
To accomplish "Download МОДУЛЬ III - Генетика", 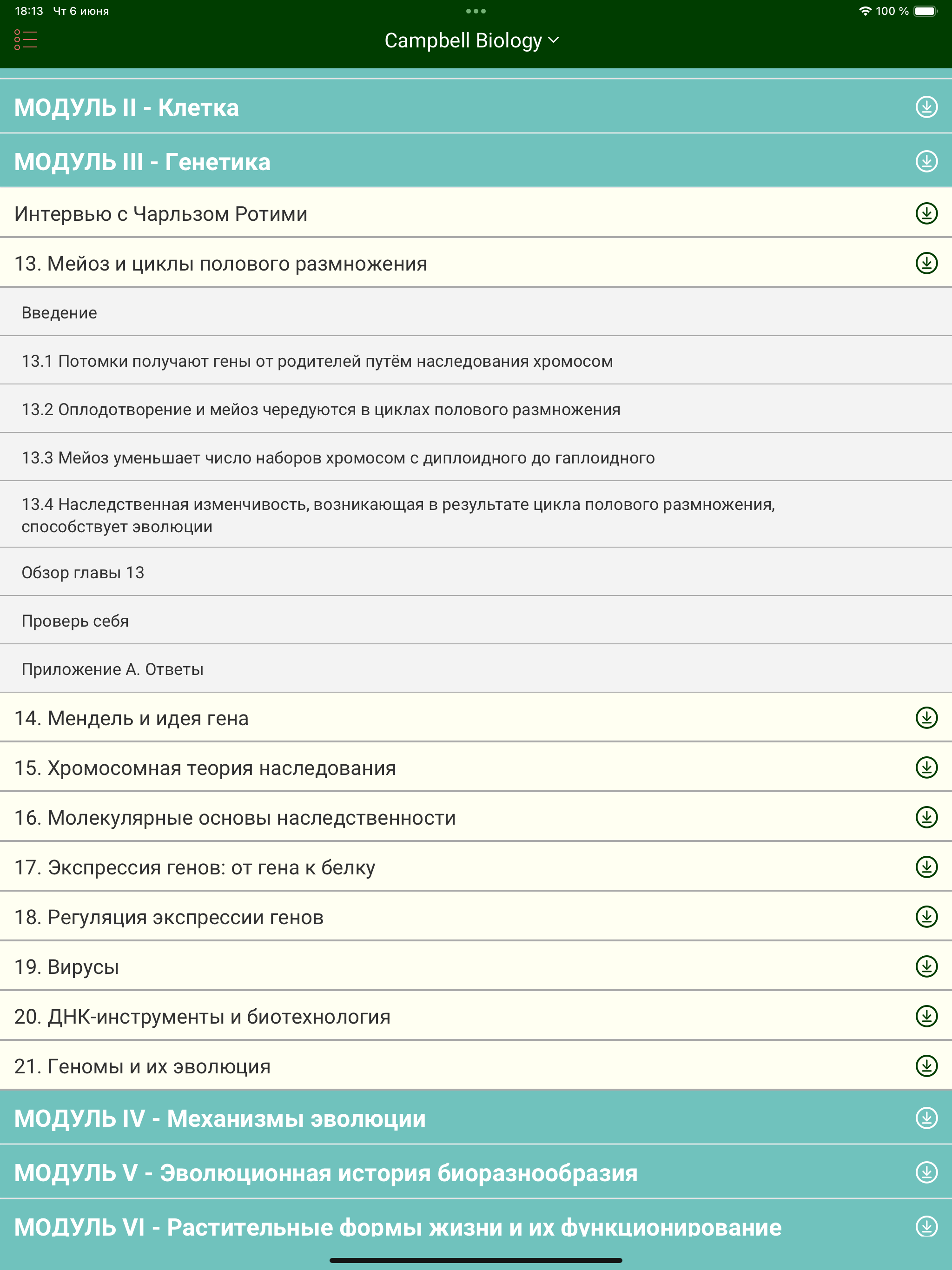I will pos(926,161).
